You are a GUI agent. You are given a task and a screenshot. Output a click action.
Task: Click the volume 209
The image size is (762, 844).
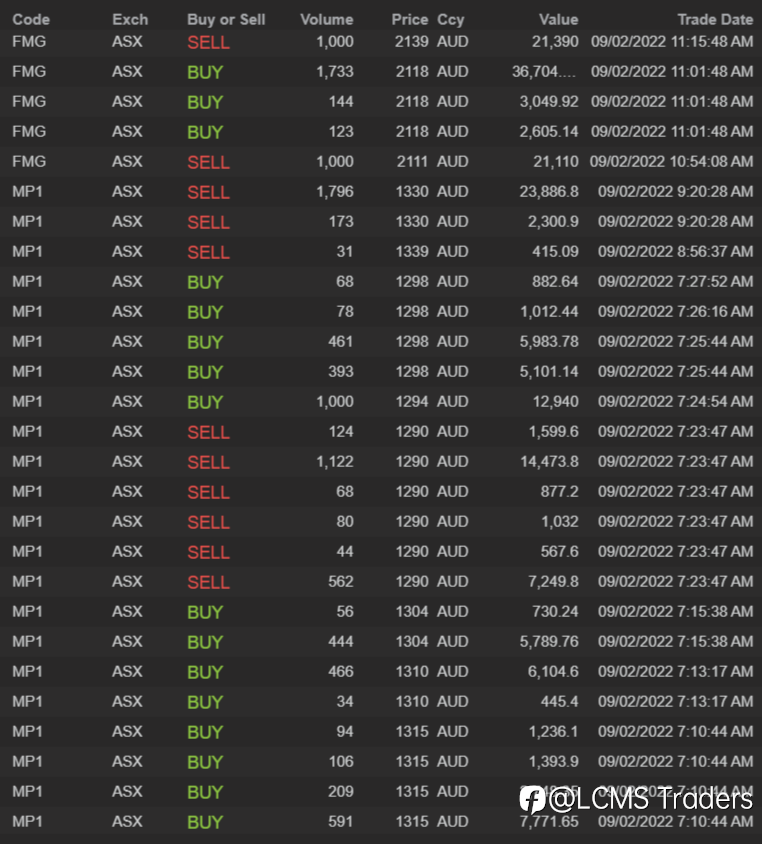(x=341, y=792)
